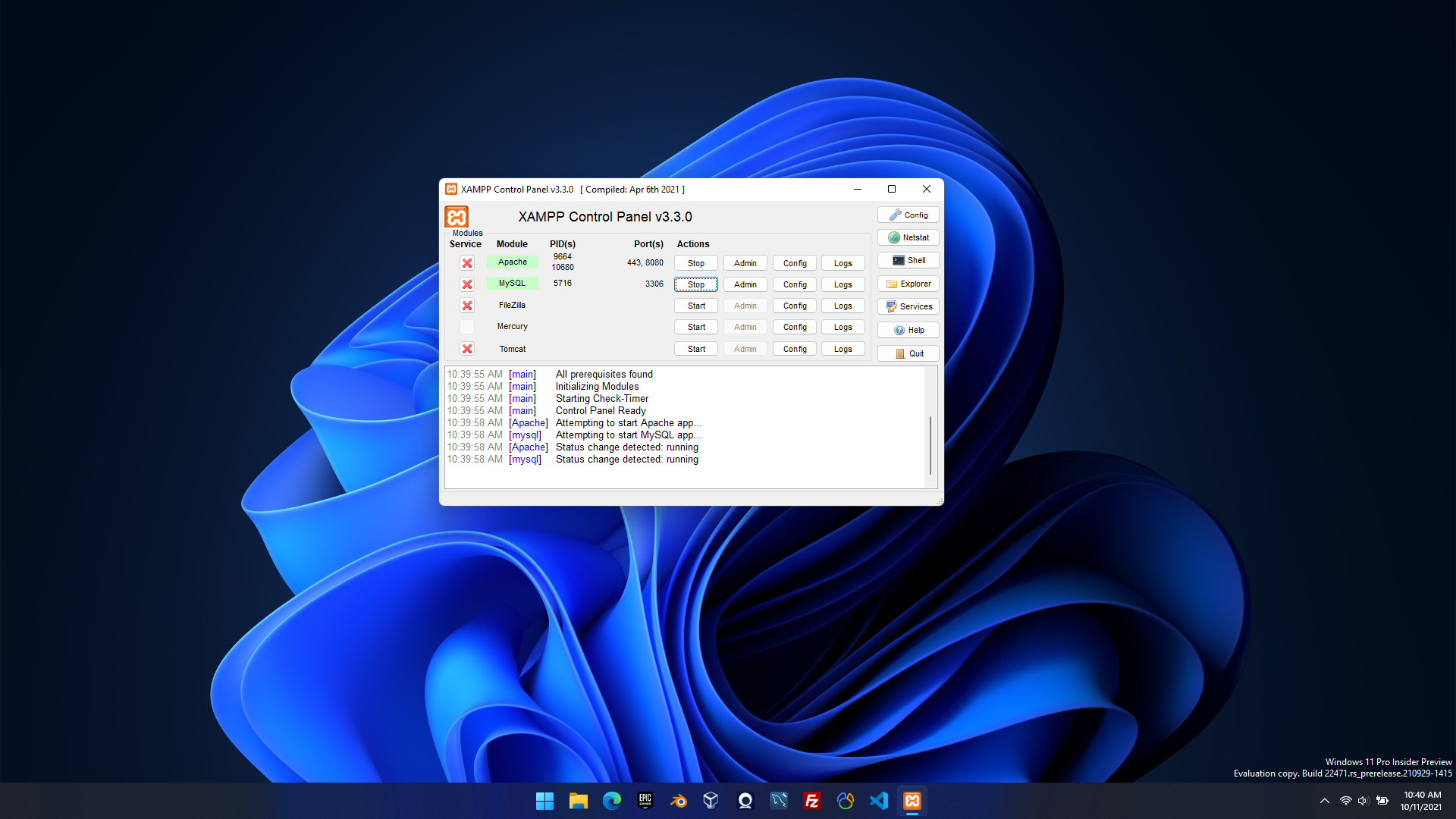Toggle FileZilla service install checkbox
Image resolution: width=1456 pixels, height=819 pixels.
pos(467,306)
